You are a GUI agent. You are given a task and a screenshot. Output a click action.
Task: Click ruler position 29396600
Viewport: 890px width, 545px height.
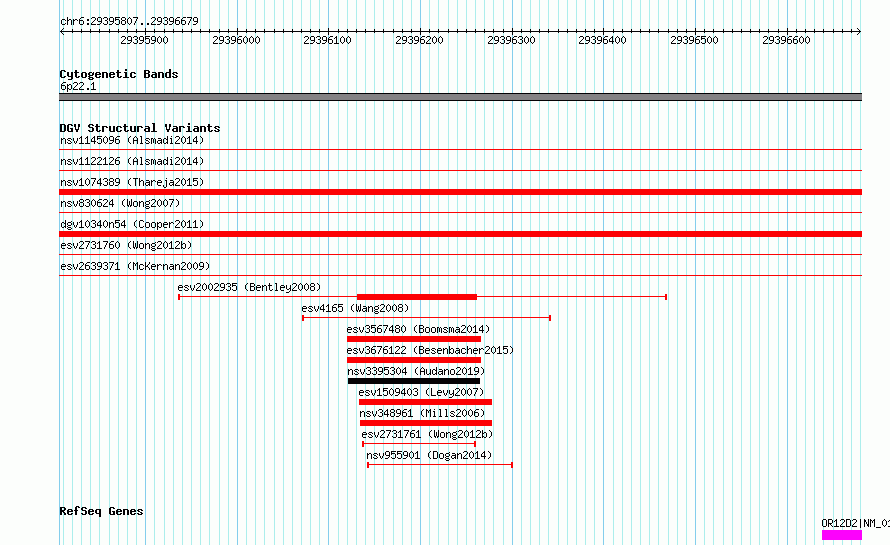click(x=787, y=40)
